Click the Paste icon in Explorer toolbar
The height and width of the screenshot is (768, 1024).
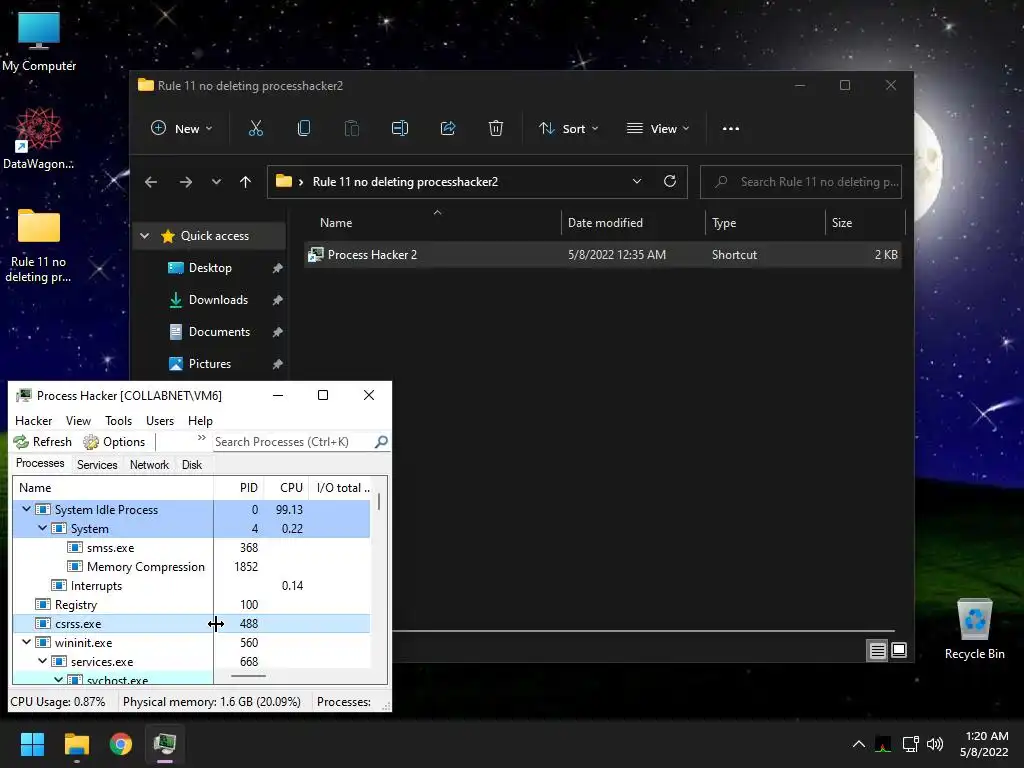click(x=351, y=128)
